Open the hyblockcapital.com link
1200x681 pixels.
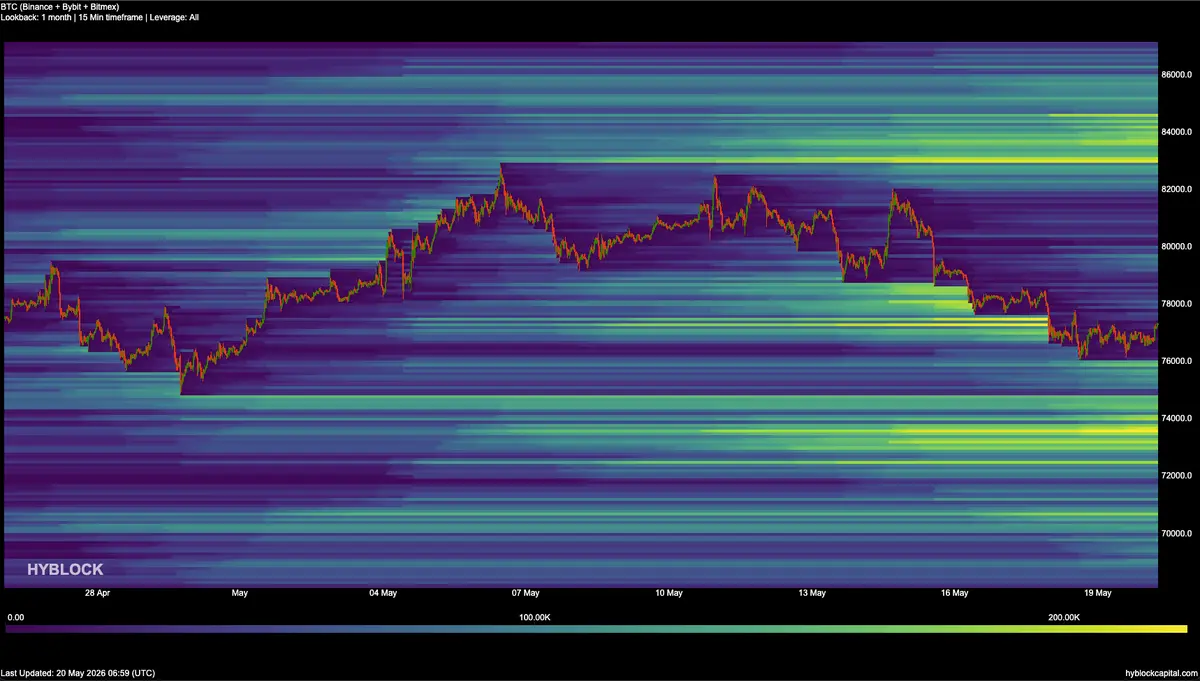point(1160,673)
